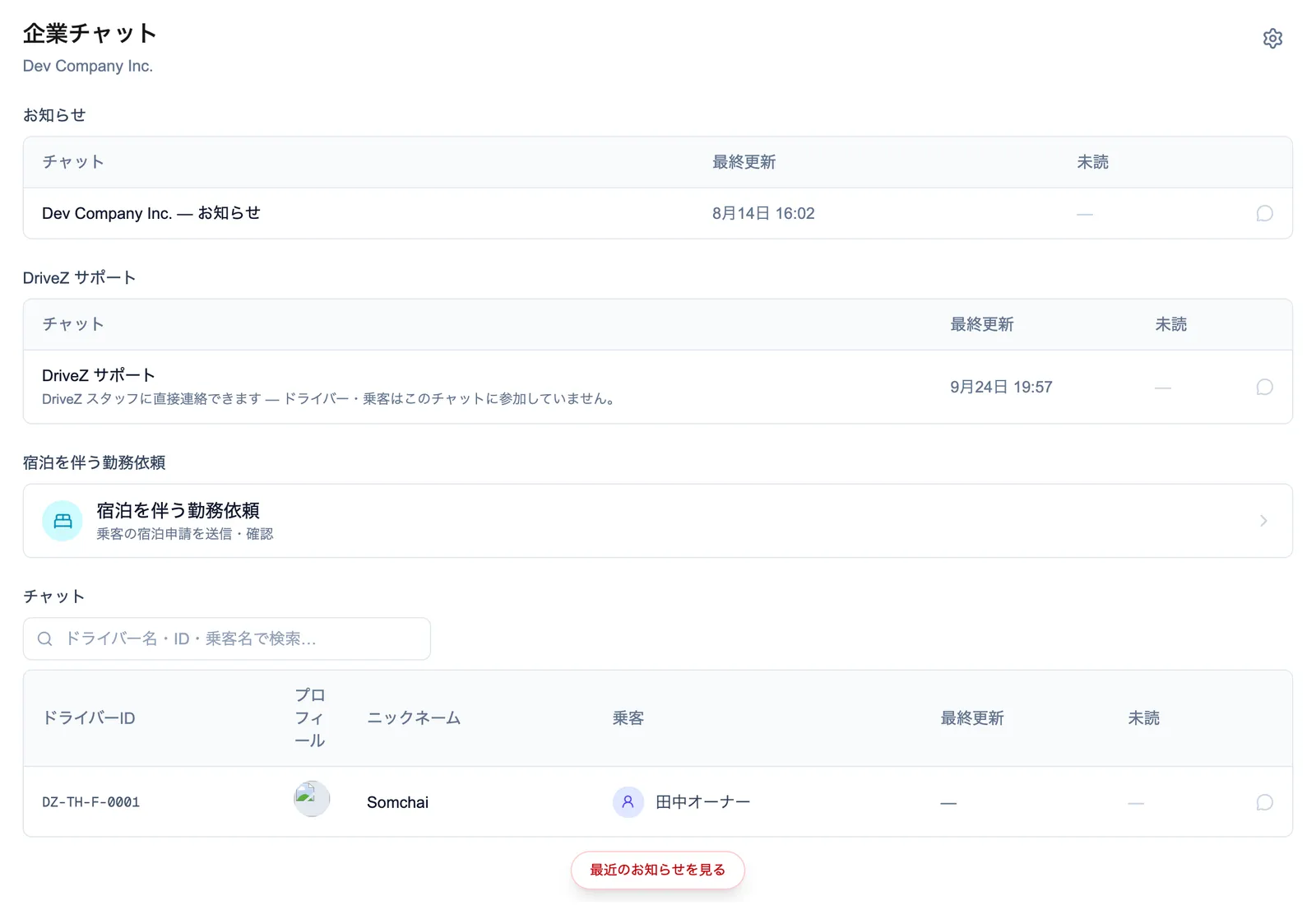Viewport: 1316px width, 924px height.
Task: Click the timestamp 9月24日 19:57
Action: click(x=1001, y=388)
